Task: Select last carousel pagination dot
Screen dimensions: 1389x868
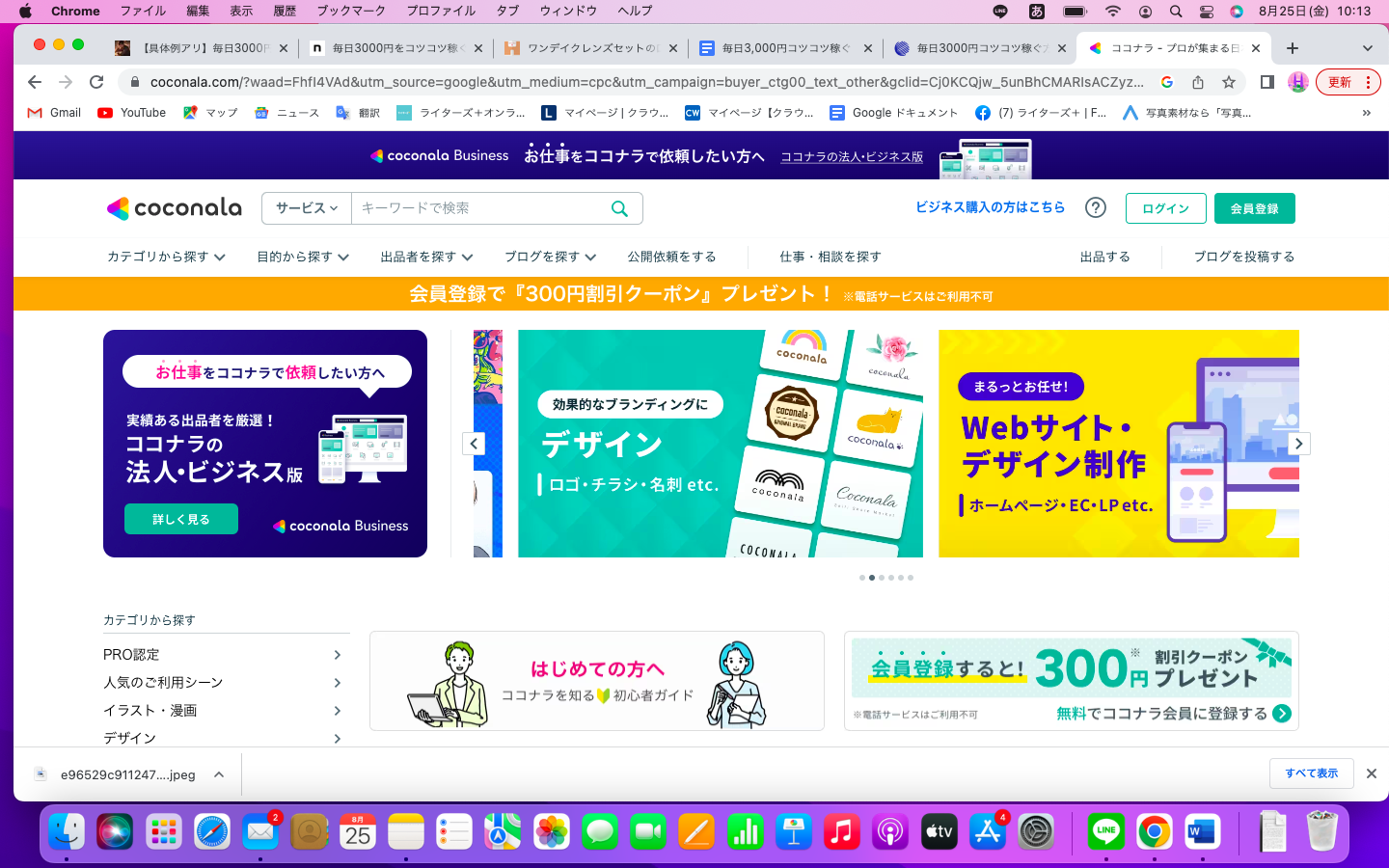Action: 911,578
